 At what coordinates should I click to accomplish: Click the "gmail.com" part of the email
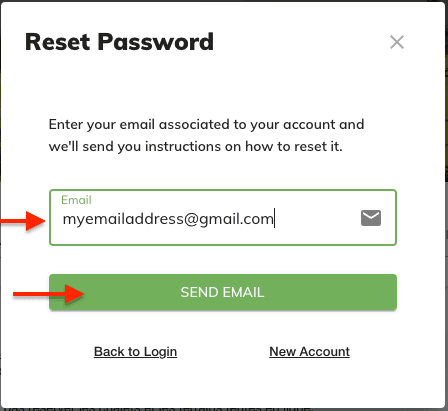point(236,219)
